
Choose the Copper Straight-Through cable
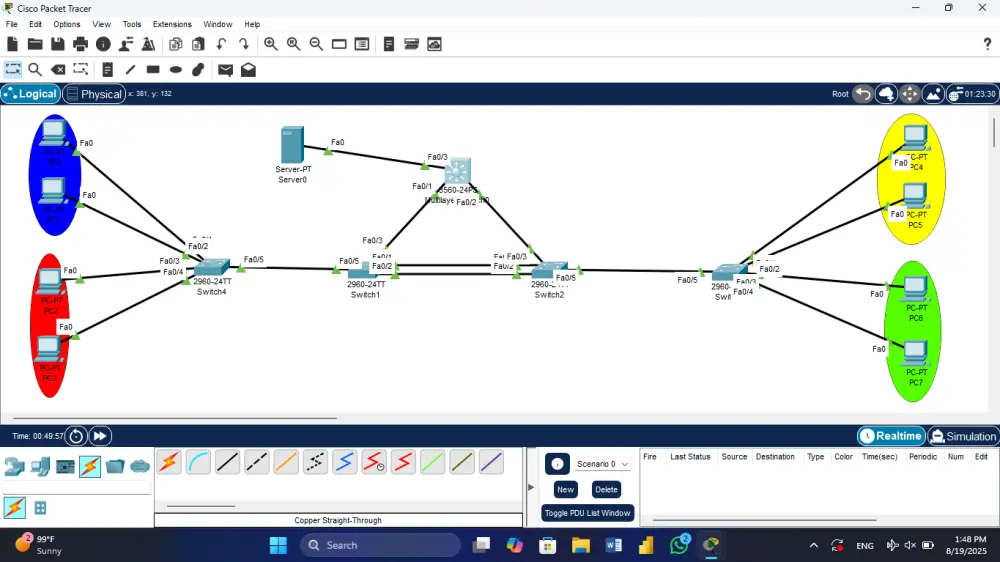[x=228, y=462]
